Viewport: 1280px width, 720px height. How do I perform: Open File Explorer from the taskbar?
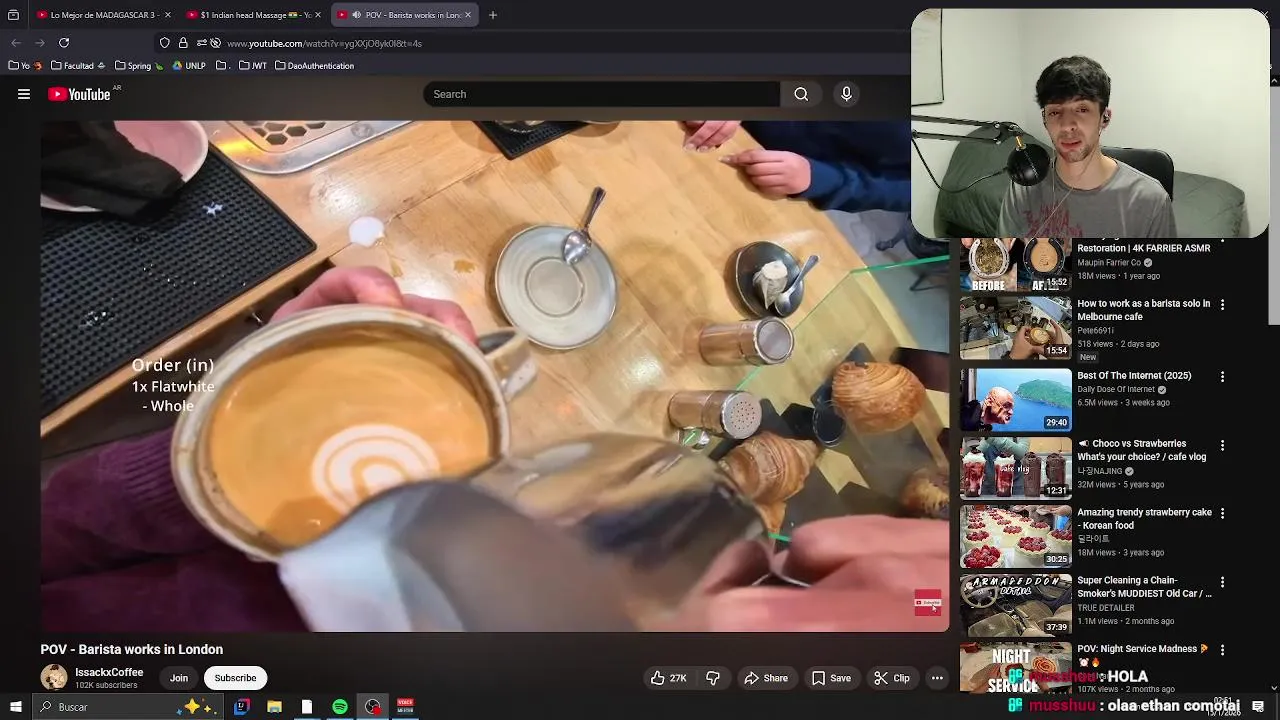(x=274, y=707)
